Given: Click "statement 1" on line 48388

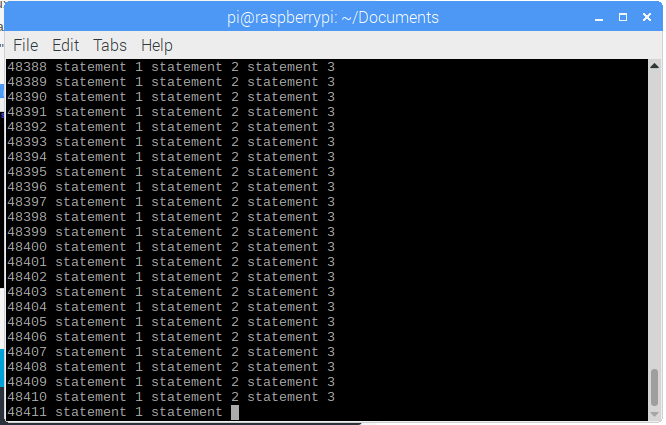Looking at the screenshot, I should [99, 67].
